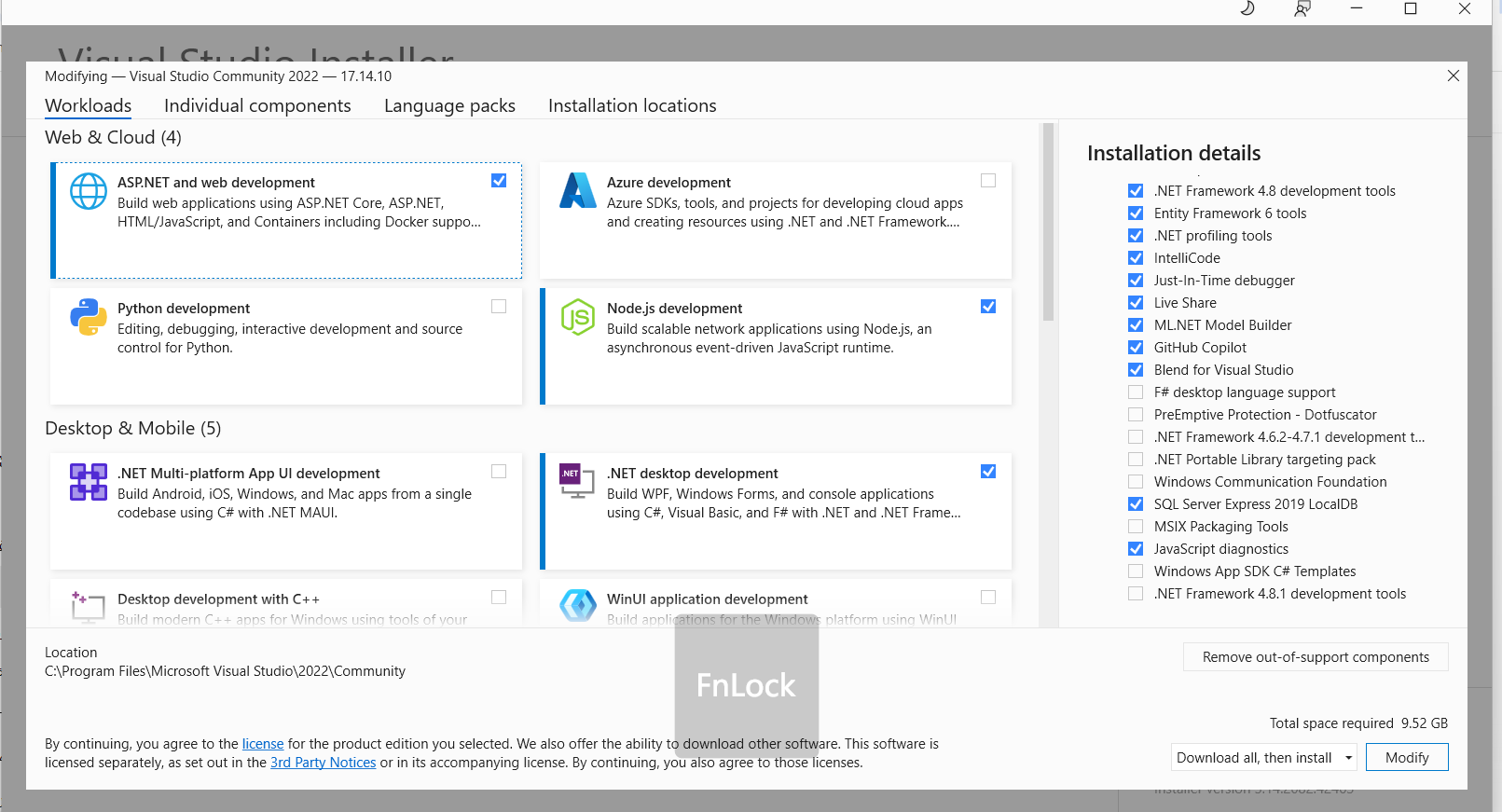This screenshot has width=1502, height=812.
Task: Toggle the dark theme moon icon
Action: pos(1247,8)
